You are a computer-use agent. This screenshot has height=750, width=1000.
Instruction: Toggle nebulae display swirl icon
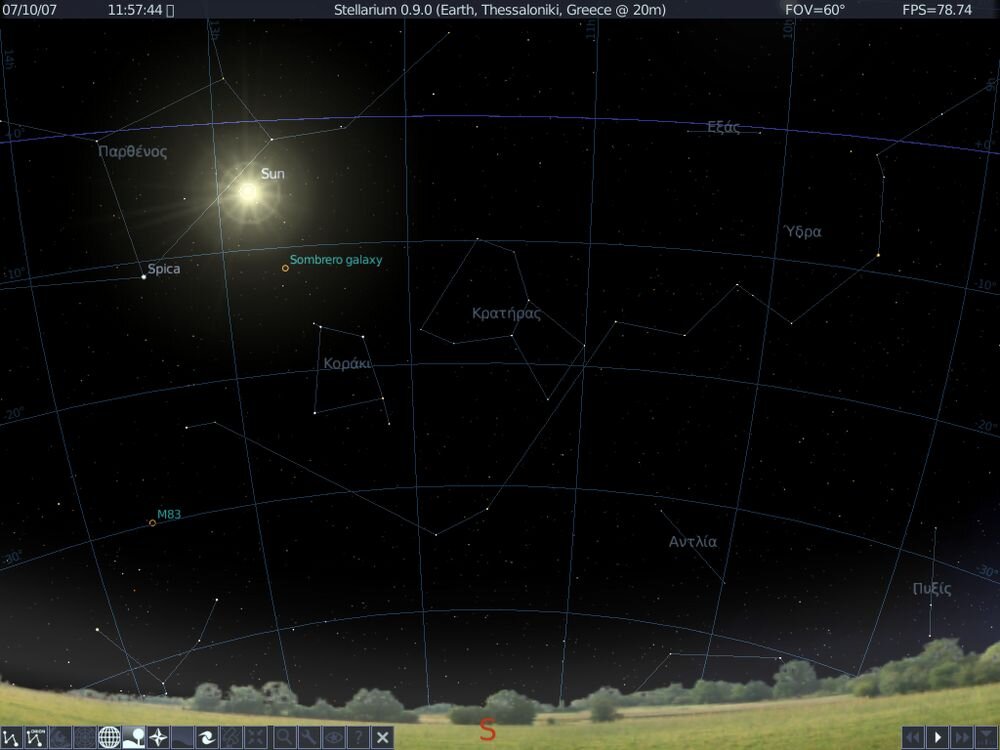pyautogui.click(x=207, y=738)
